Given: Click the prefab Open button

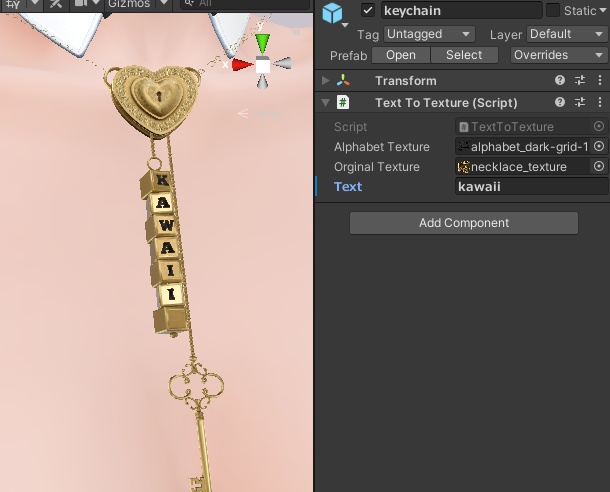Looking at the screenshot, I should 401,55.
